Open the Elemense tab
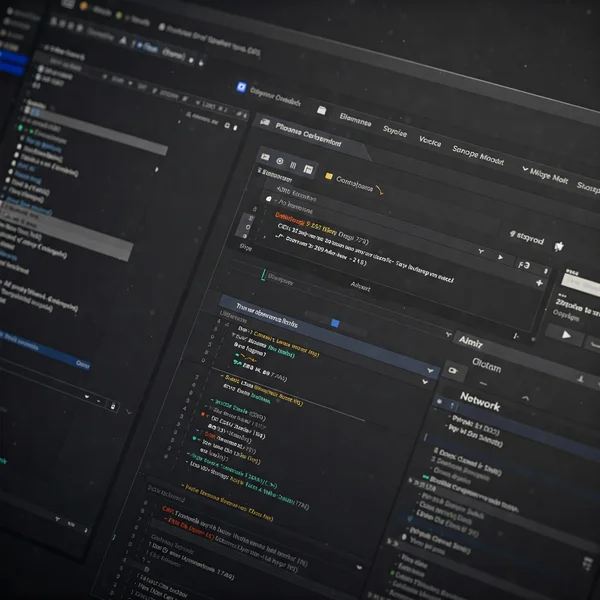600x600 pixels. coord(355,120)
